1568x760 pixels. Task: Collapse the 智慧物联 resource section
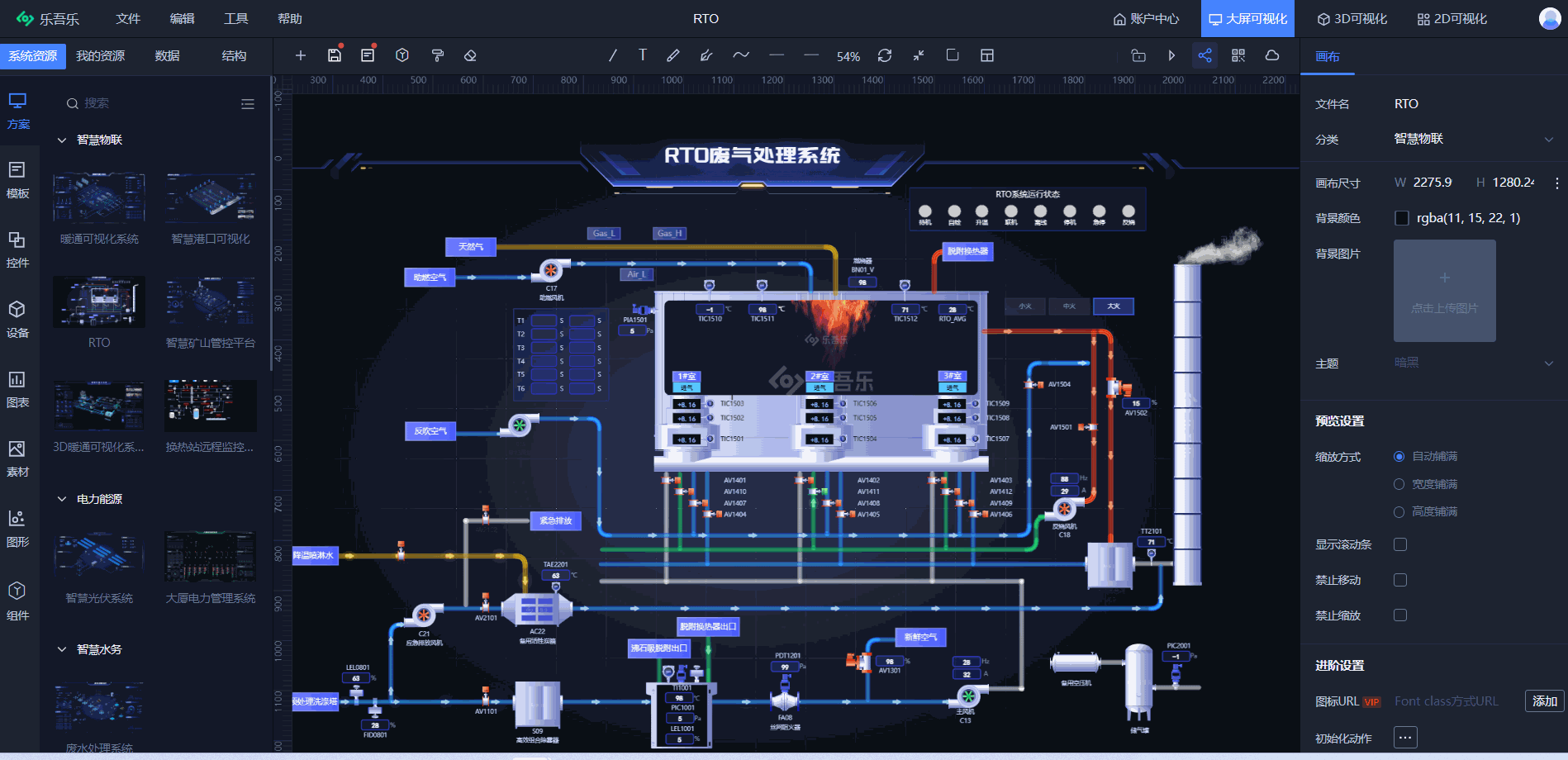click(61, 140)
